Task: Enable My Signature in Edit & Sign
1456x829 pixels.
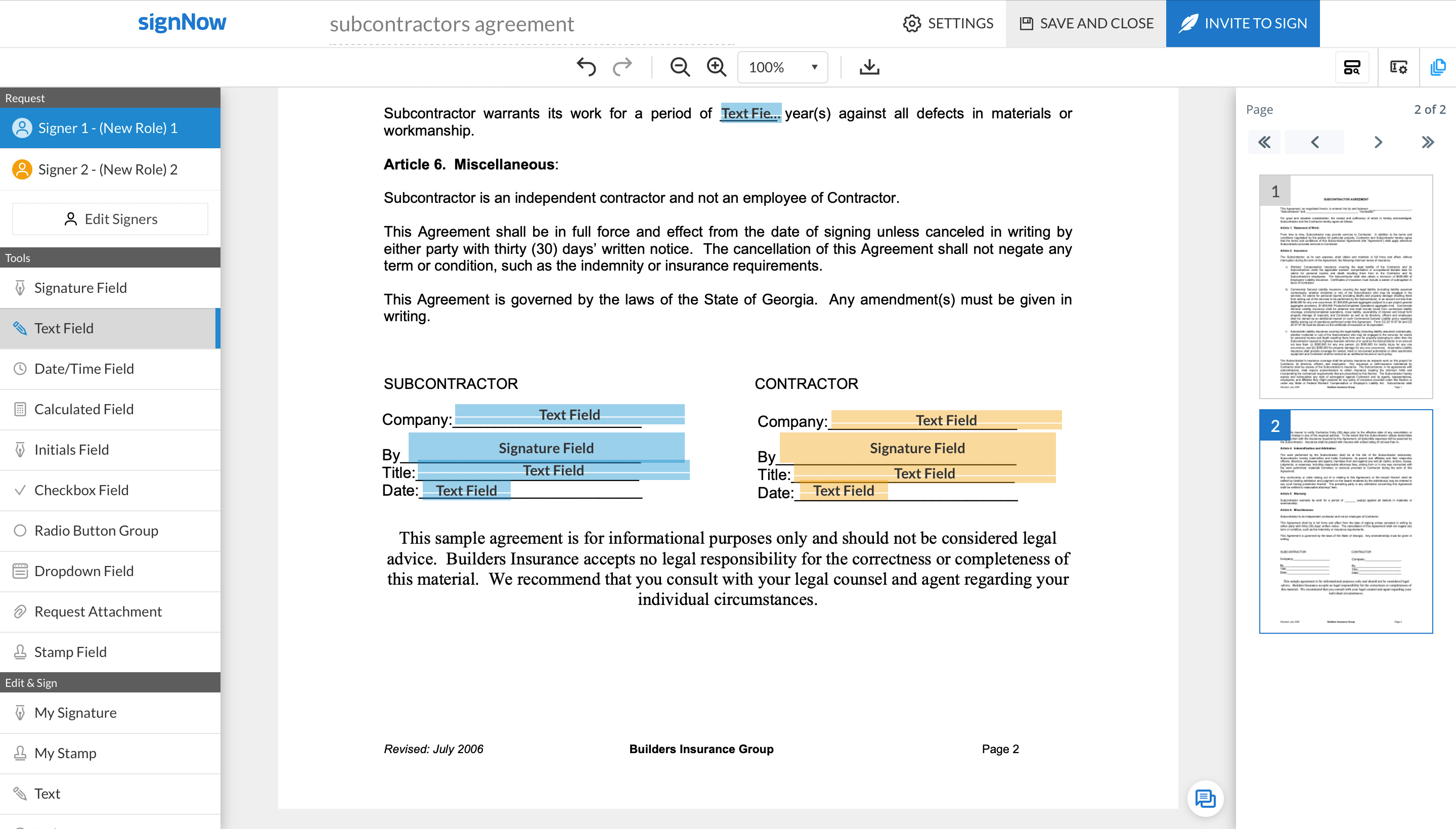Action: click(75, 713)
